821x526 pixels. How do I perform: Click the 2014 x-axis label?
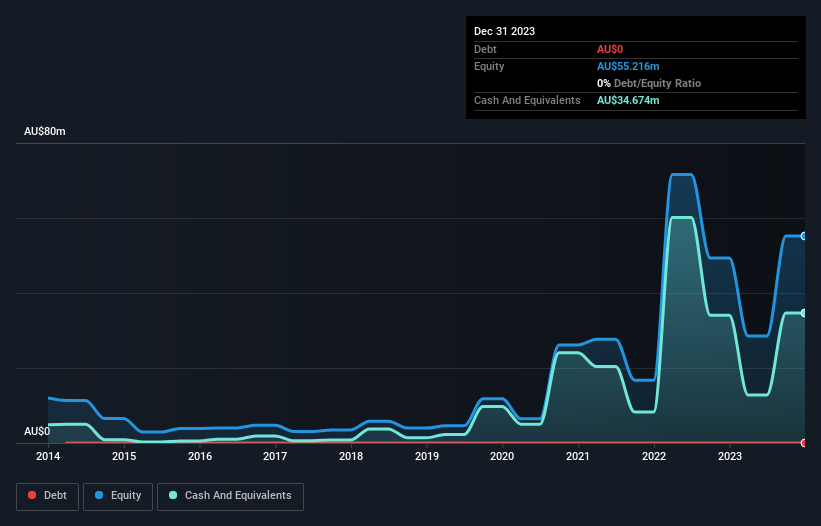pyautogui.click(x=48, y=456)
